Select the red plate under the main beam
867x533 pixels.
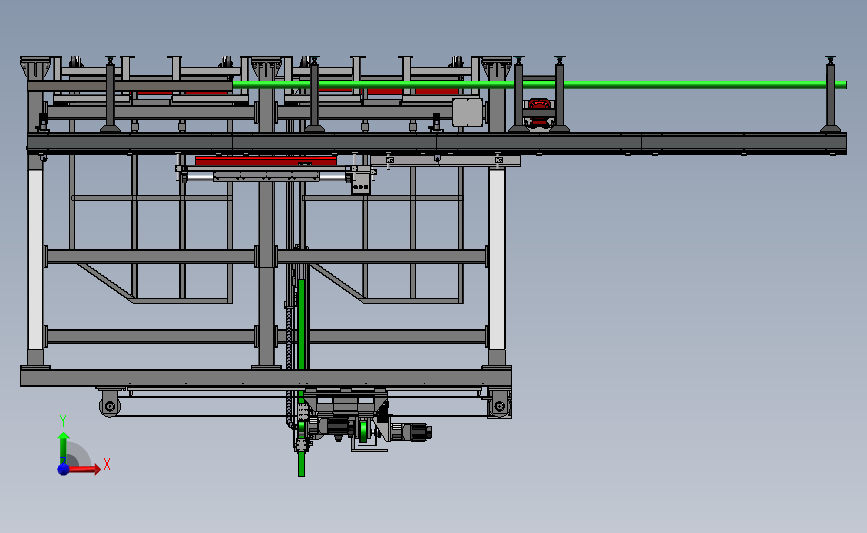(265, 161)
